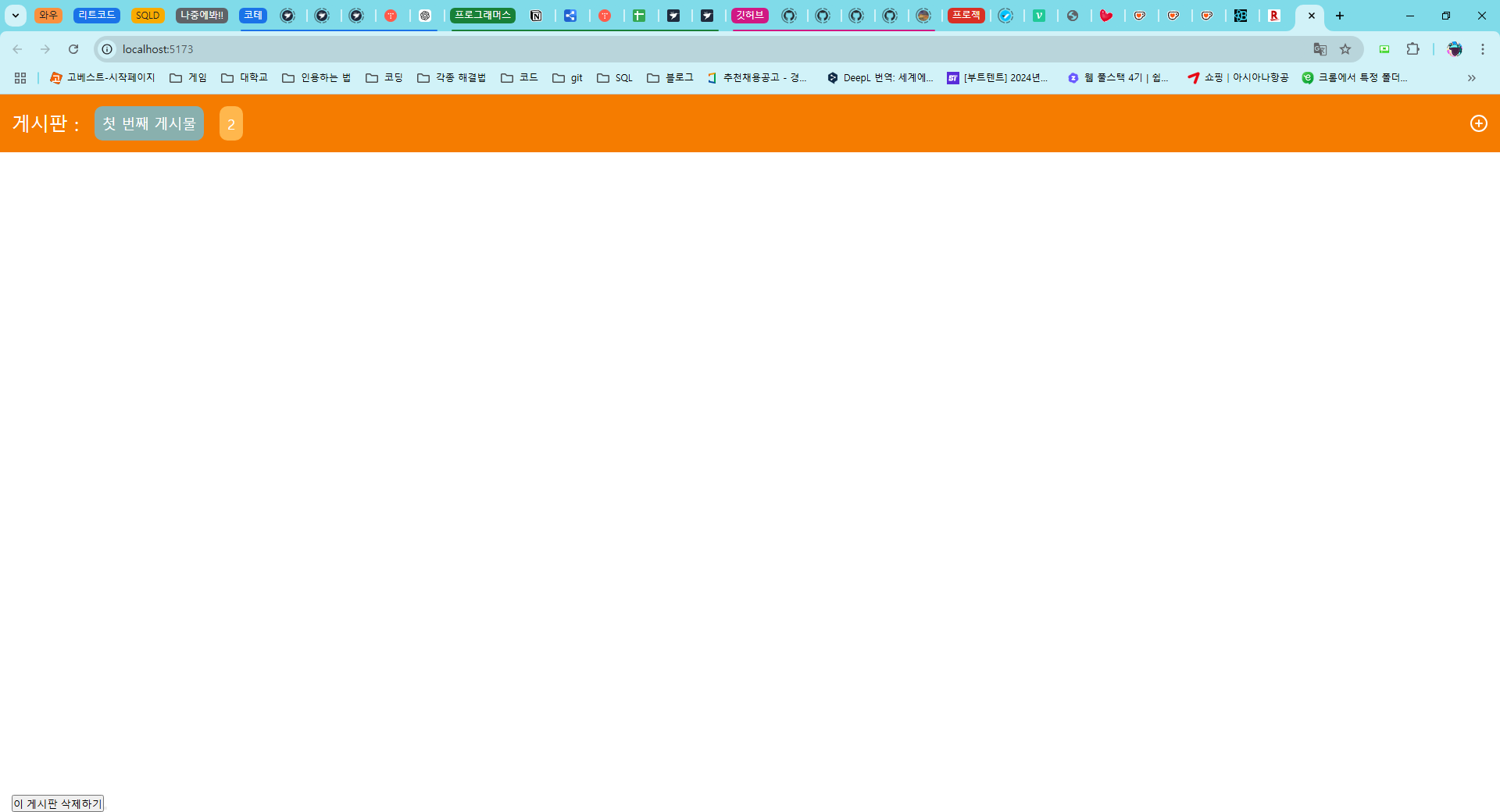Open the ChatGPT tab in the tab bar
Viewport: 1500px width, 812px height.
pos(425,16)
